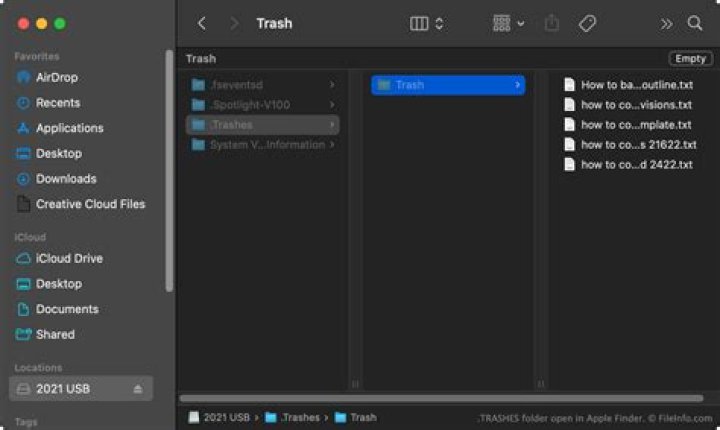Select the Trash folder in second column
The width and height of the screenshot is (720, 430).
pos(447,85)
